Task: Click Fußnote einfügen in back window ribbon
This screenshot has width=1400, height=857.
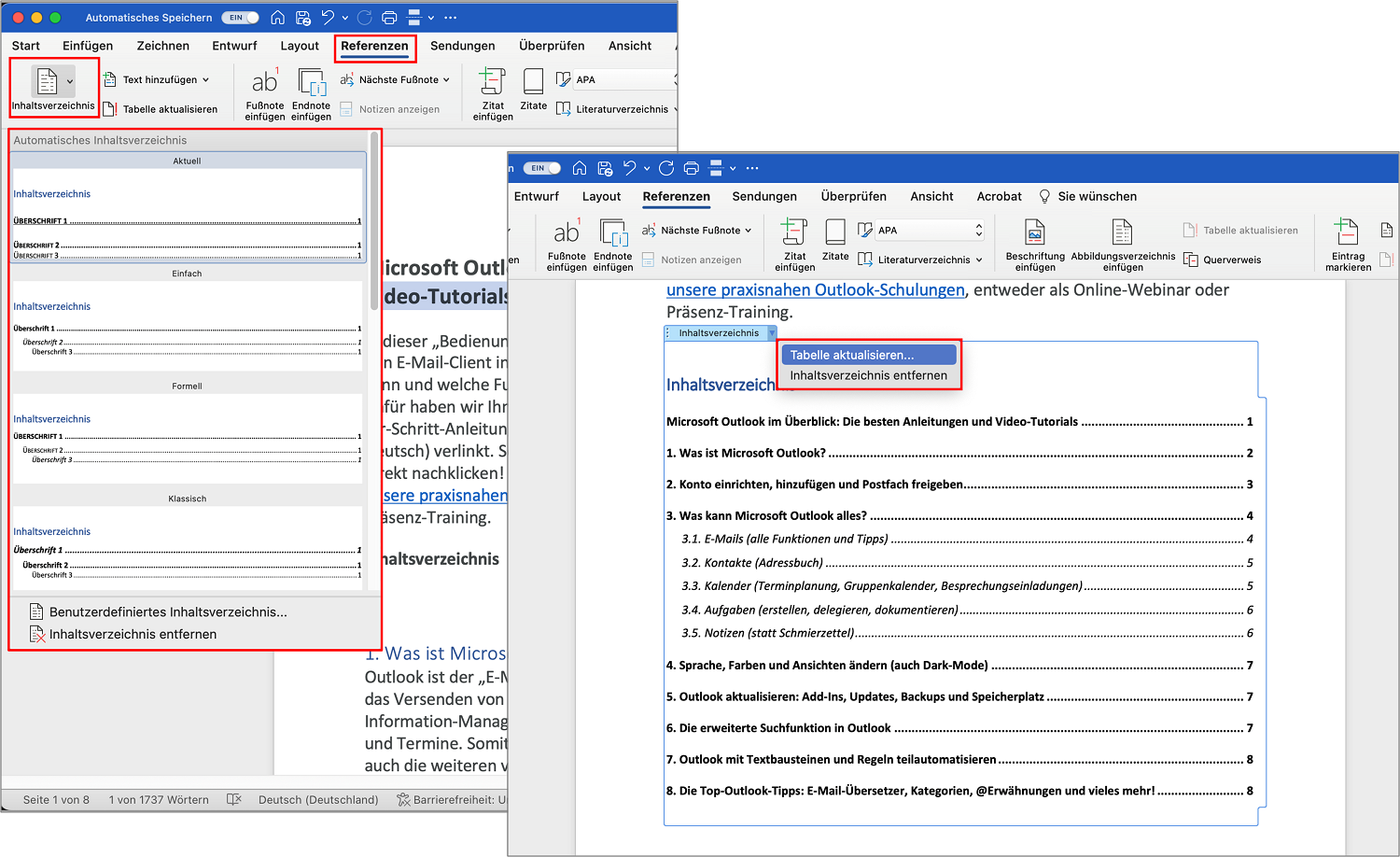Action: tap(265, 95)
